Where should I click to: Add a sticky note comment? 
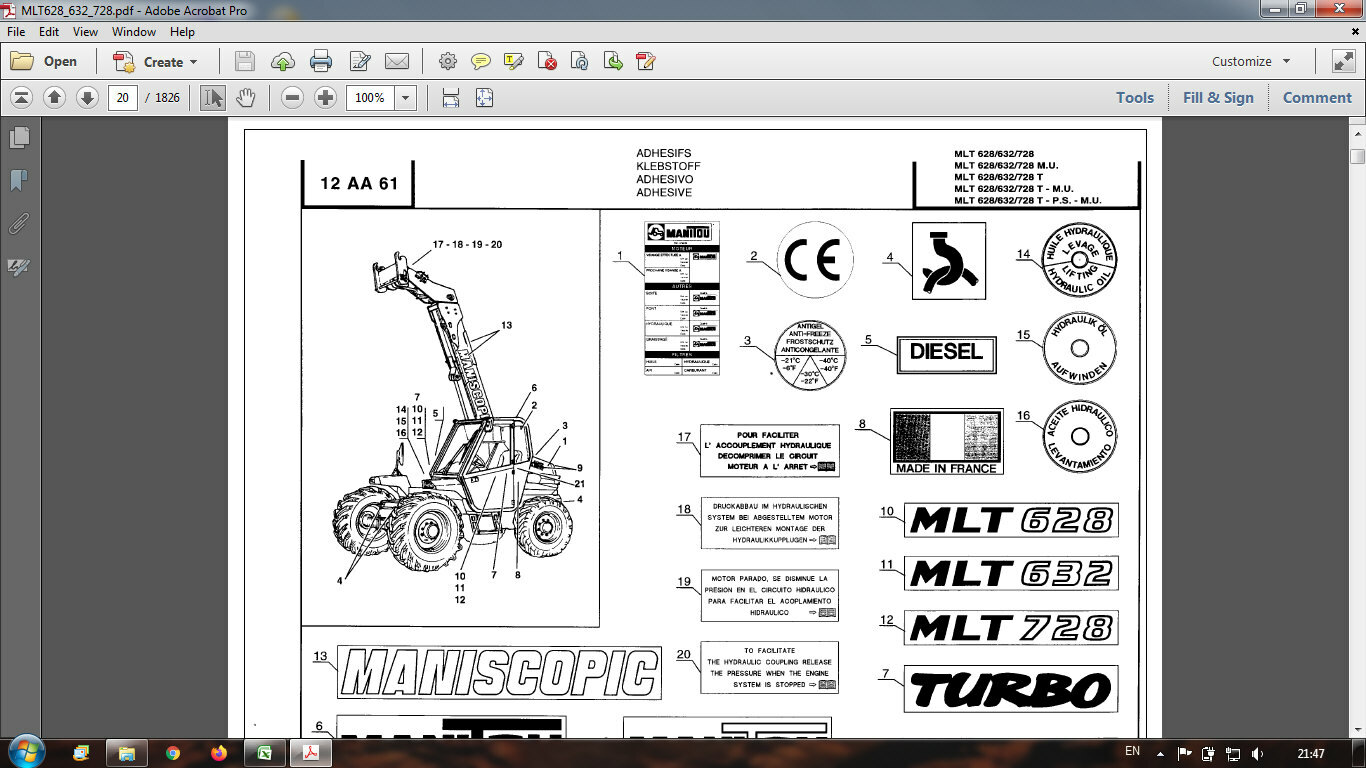(x=481, y=61)
